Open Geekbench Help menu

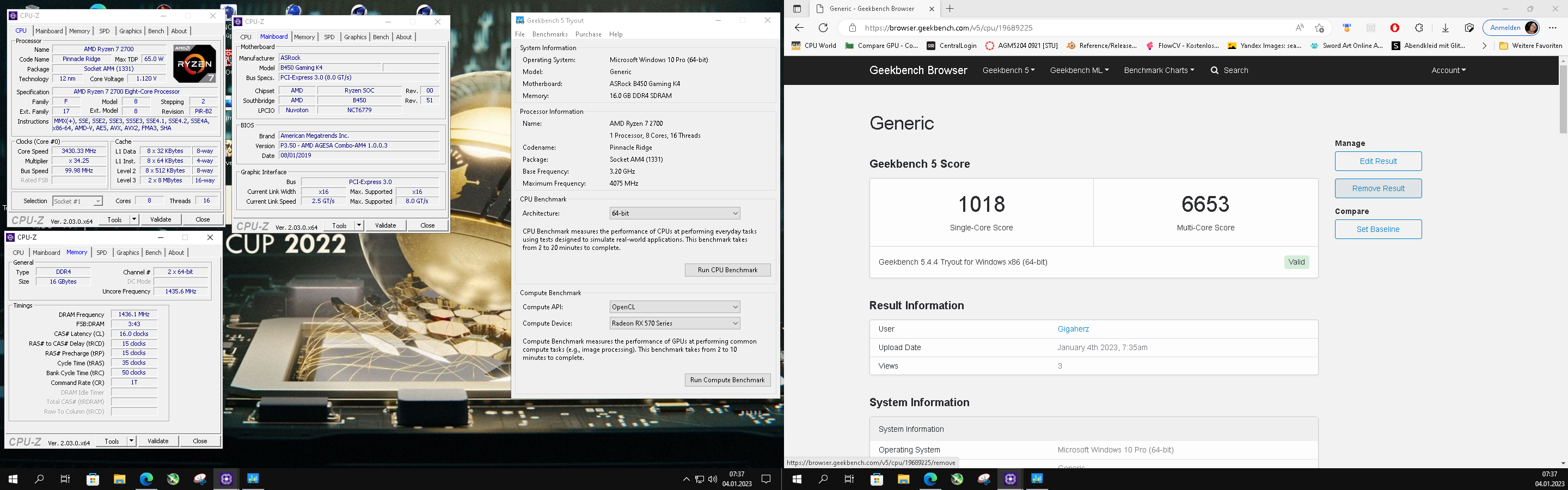tap(616, 34)
